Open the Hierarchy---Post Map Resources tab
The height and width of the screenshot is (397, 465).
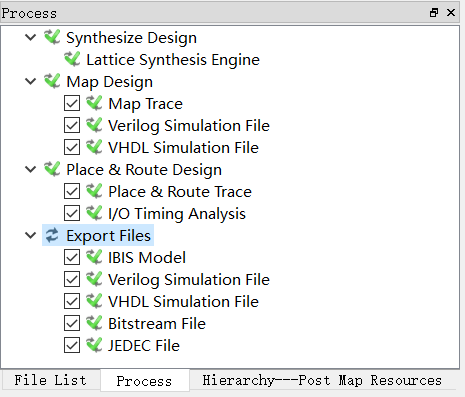click(x=322, y=380)
